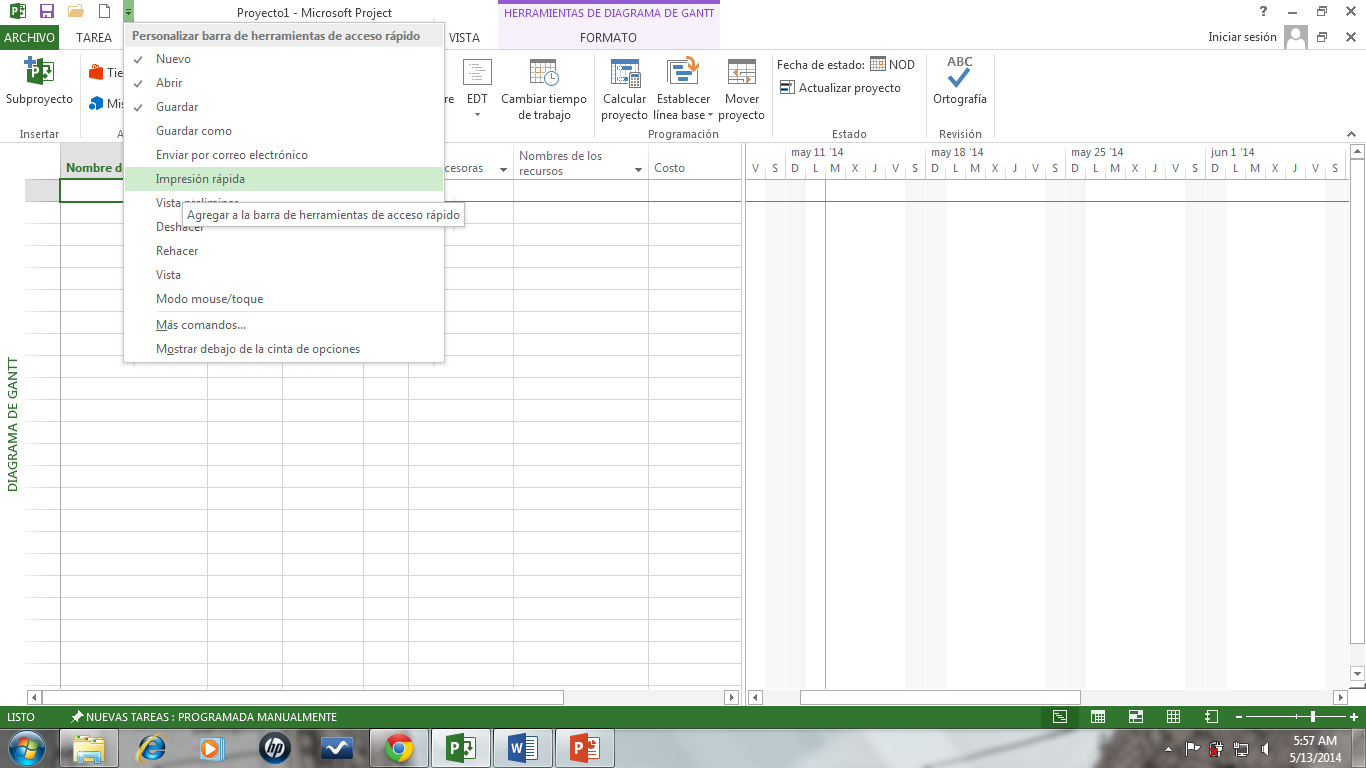
Task: Open the ARCHIVO tab
Action: coord(30,38)
